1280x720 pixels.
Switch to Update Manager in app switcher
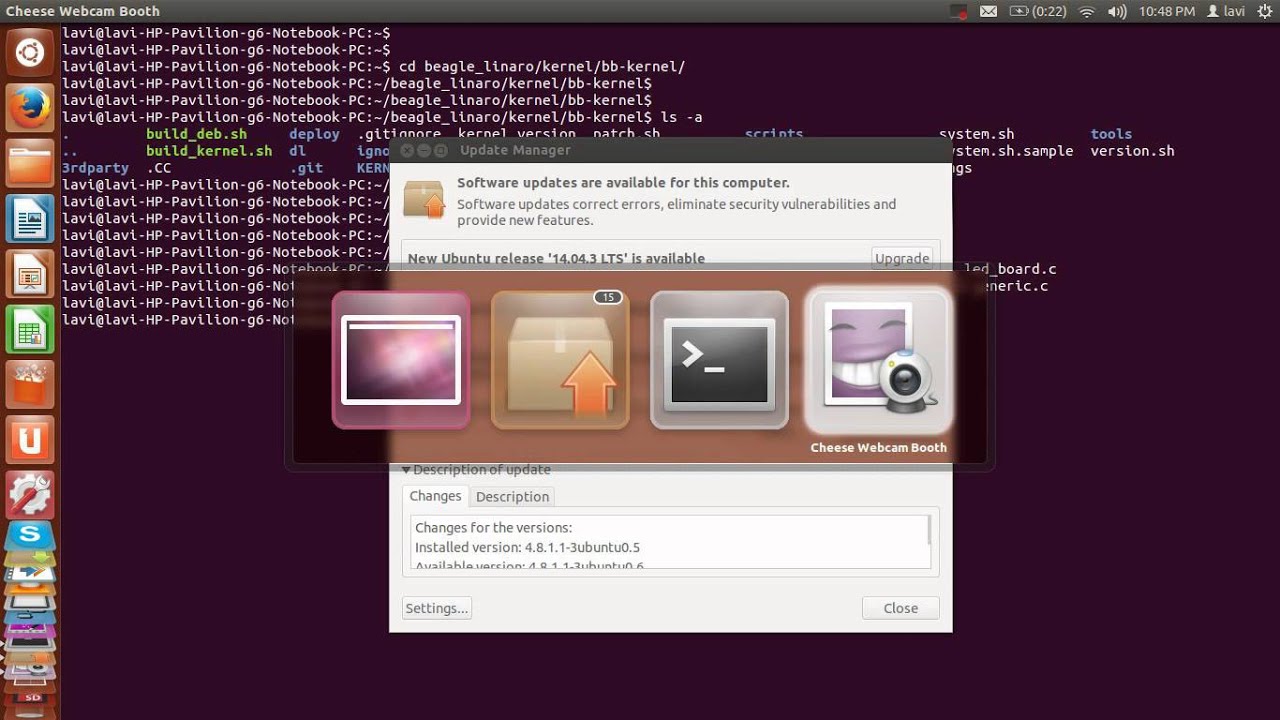point(560,360)
